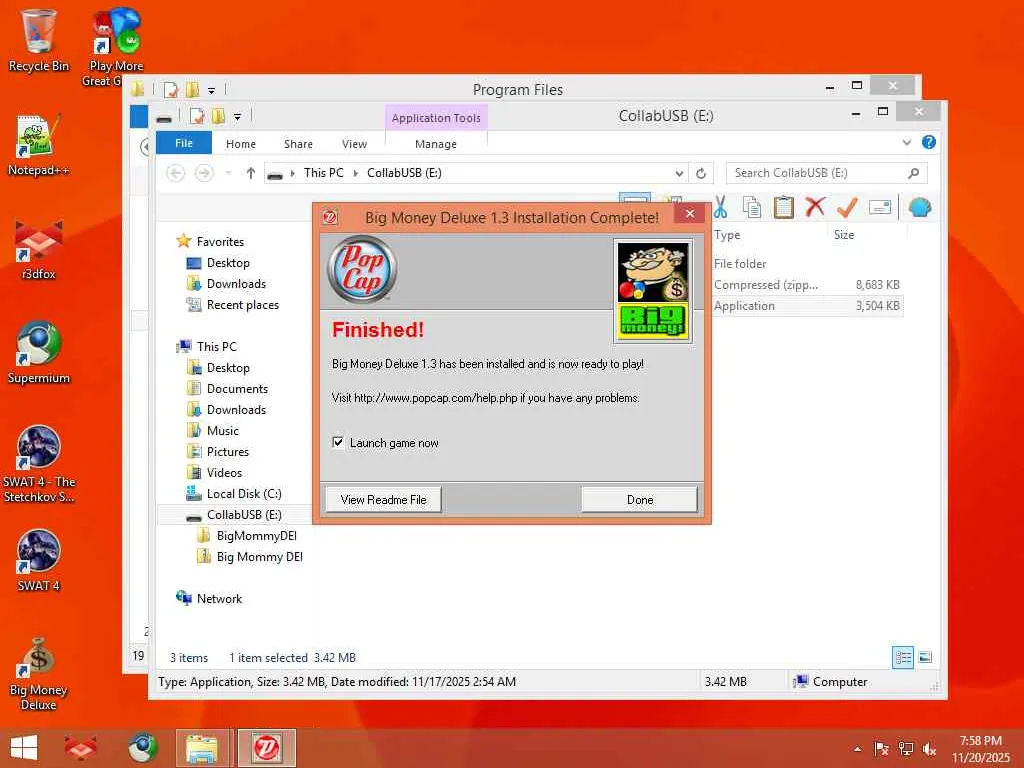
Task: Click the Forward navigation arrow
Action: click(x=204, y=173)
